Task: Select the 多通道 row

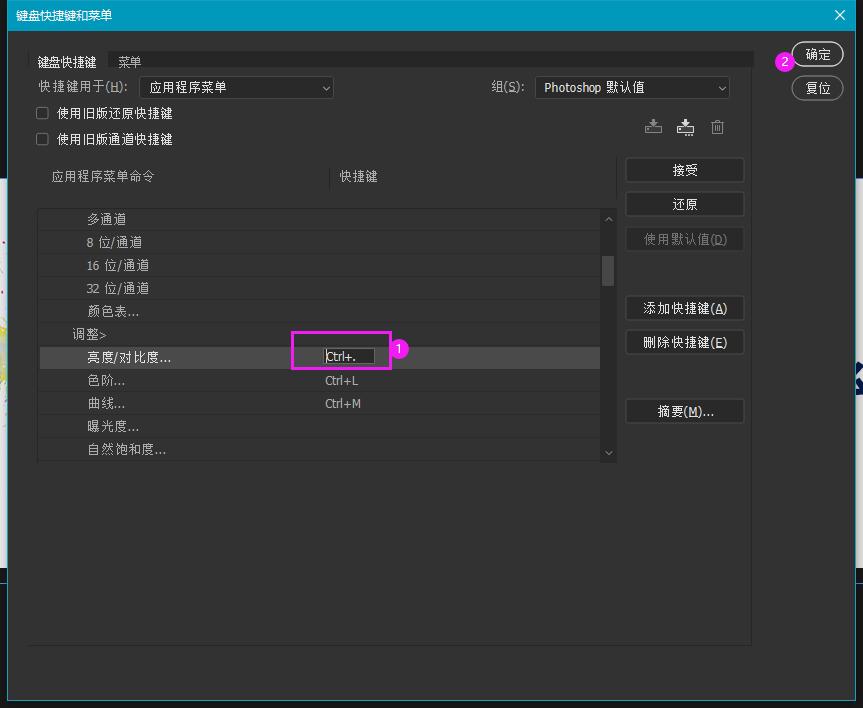Action: click(x=320, y=219)
